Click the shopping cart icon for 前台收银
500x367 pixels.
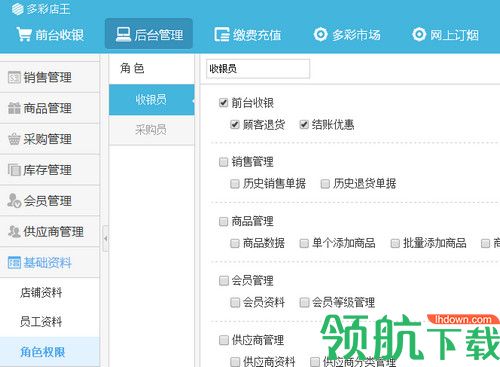tap(24, 34)
